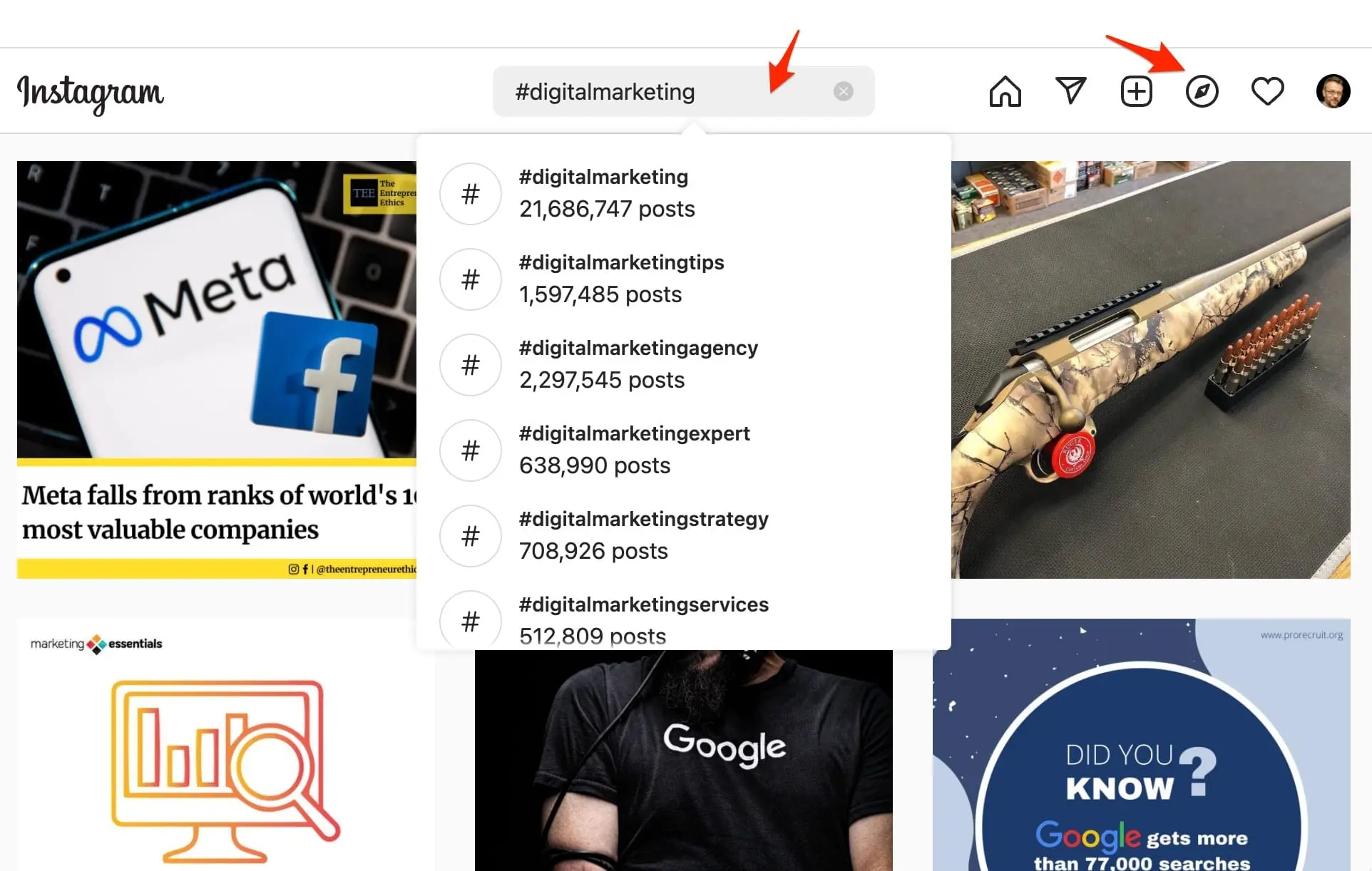Open the profile avatar menu
The height and width of the screenshot is (871, 1372).
coord(1332,91)
